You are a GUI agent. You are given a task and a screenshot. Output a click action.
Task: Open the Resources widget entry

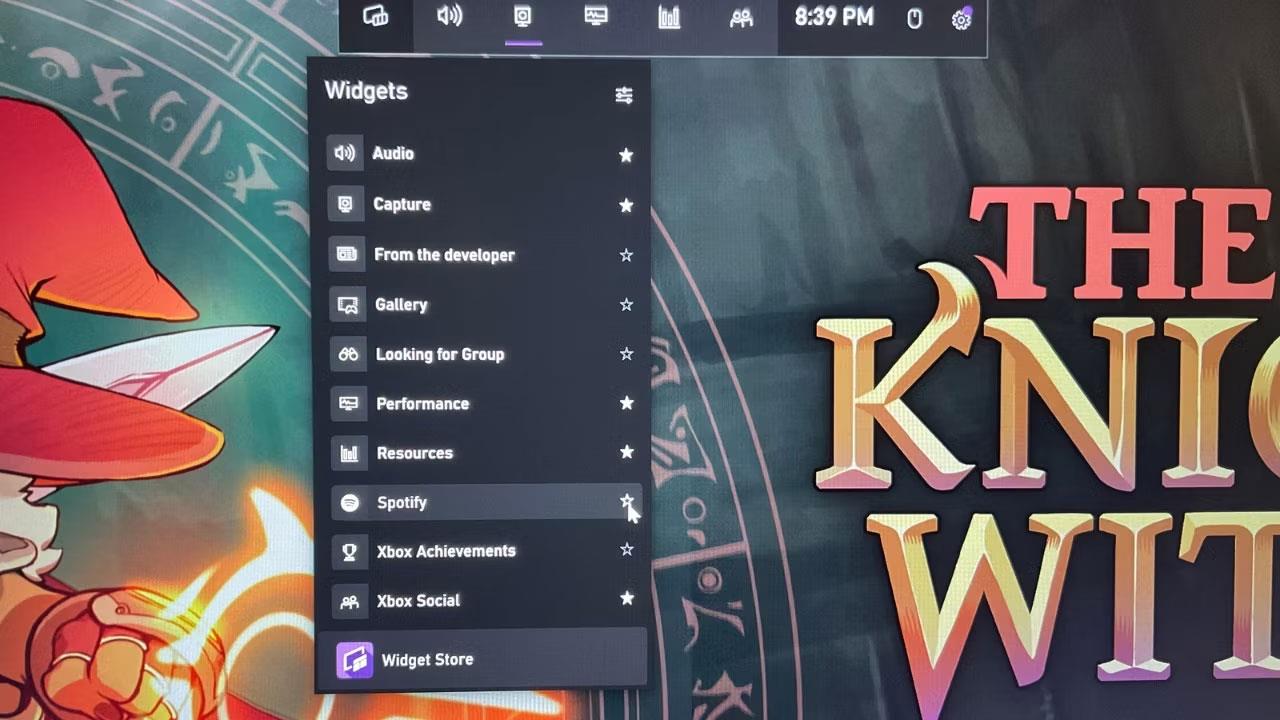(x=488, y=453)
